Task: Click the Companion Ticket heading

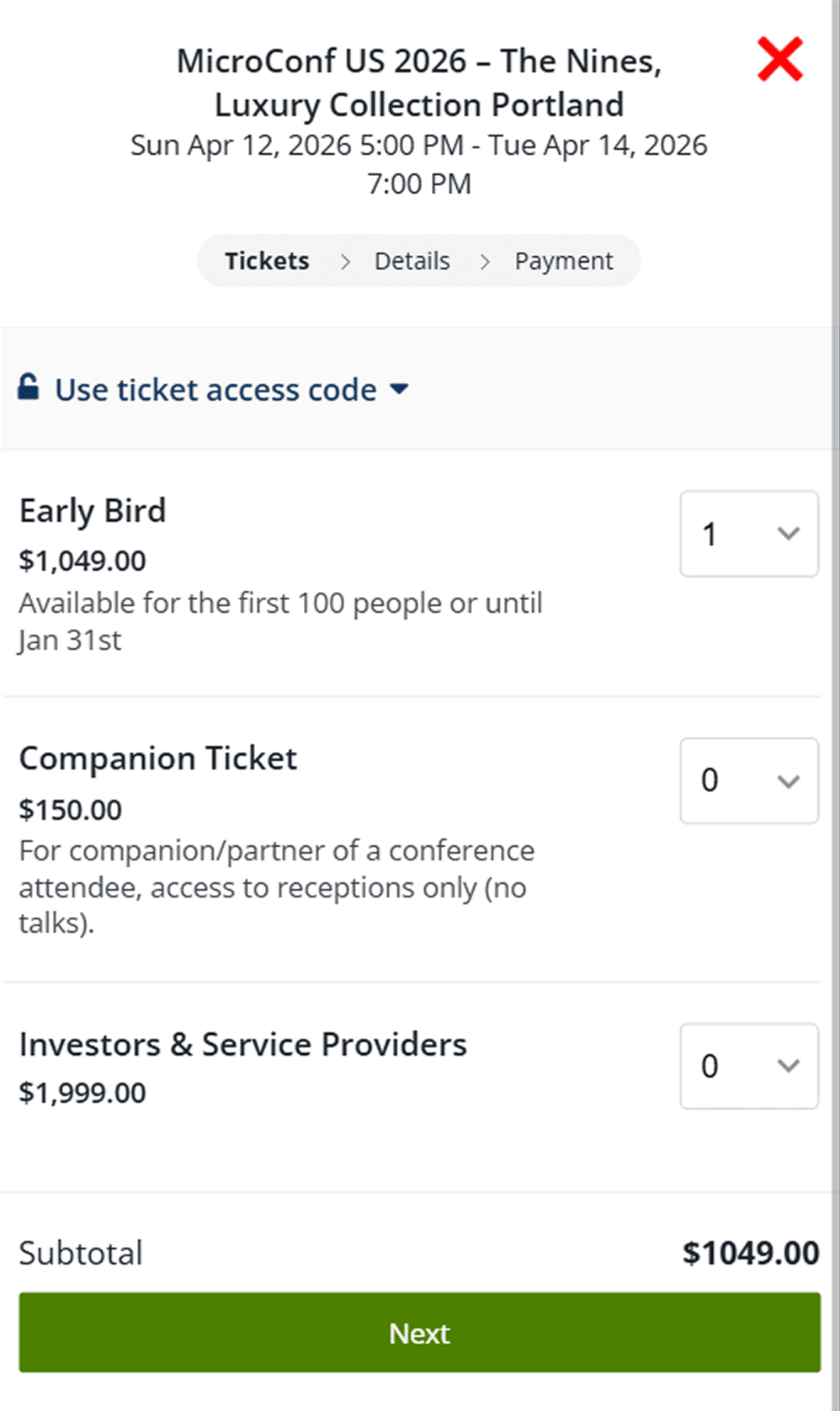Action: 158,759
